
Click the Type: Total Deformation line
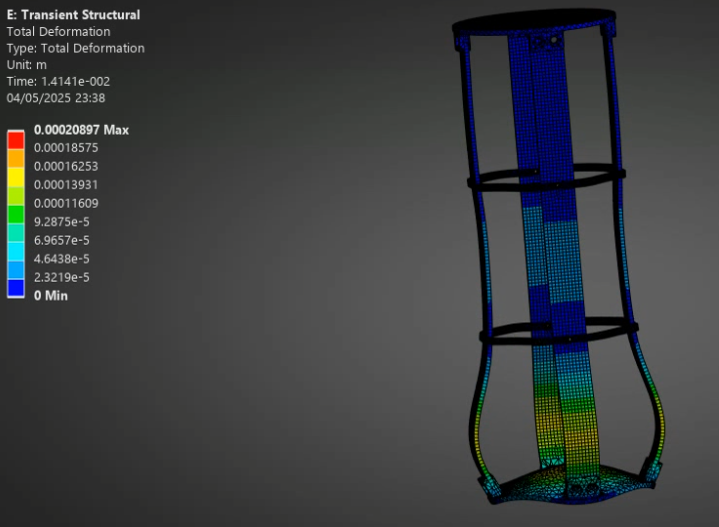click(75, 48)
